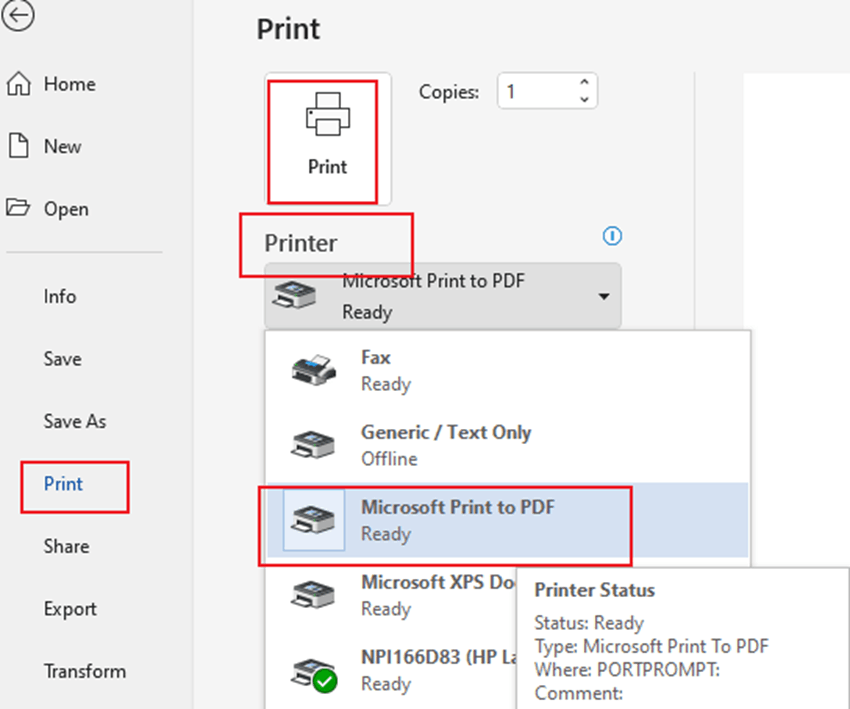The height and width of the screenshot is (709, 850).
Task: Select Open in the backstage menu
Action: coord(66,209)
